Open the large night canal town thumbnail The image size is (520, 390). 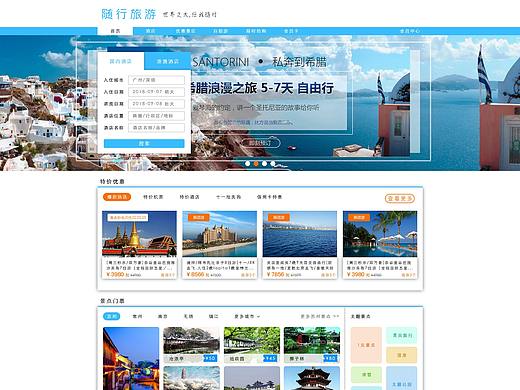tap(131, 358)
